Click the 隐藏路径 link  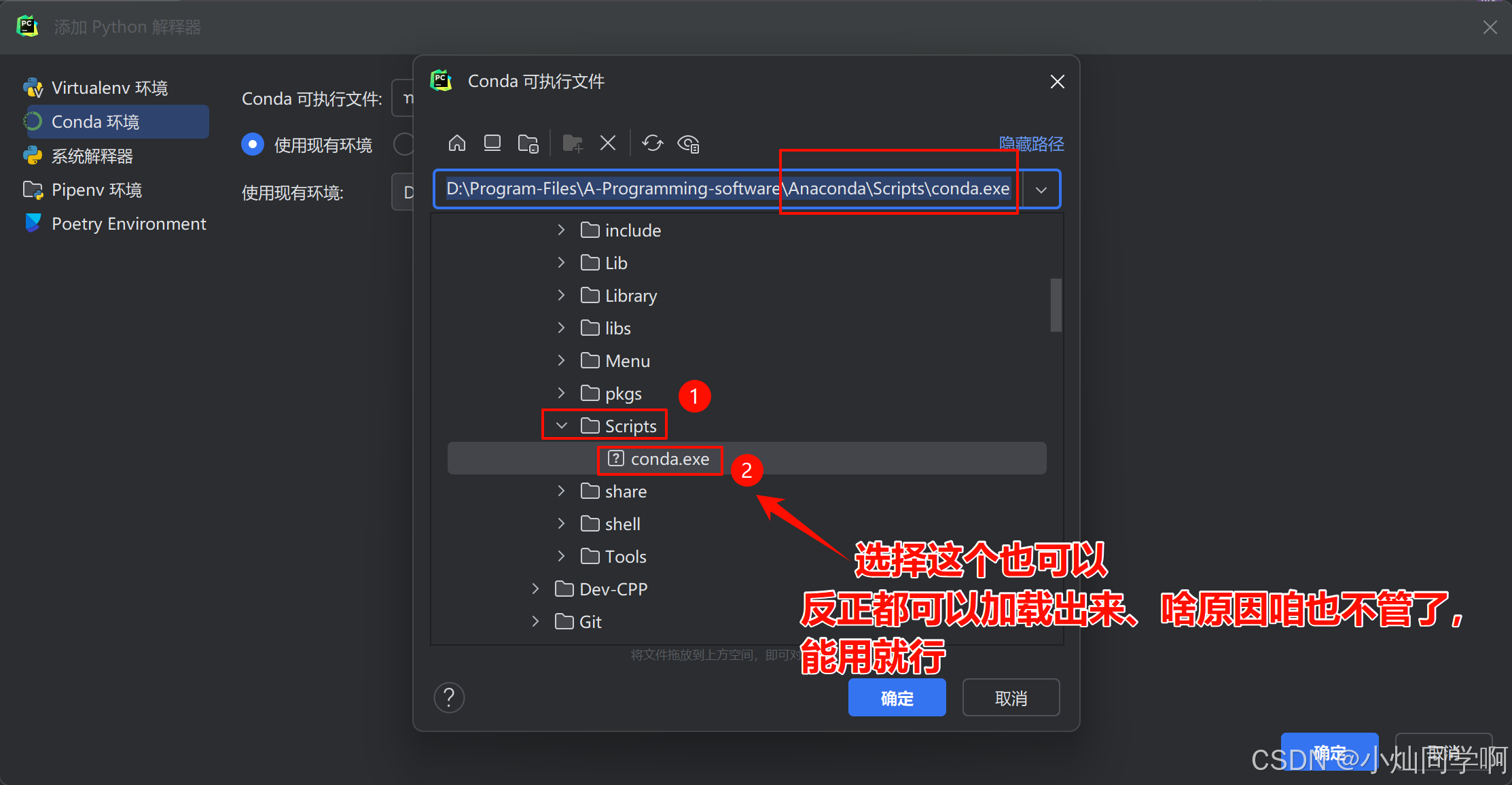[x=1031, y=143]
